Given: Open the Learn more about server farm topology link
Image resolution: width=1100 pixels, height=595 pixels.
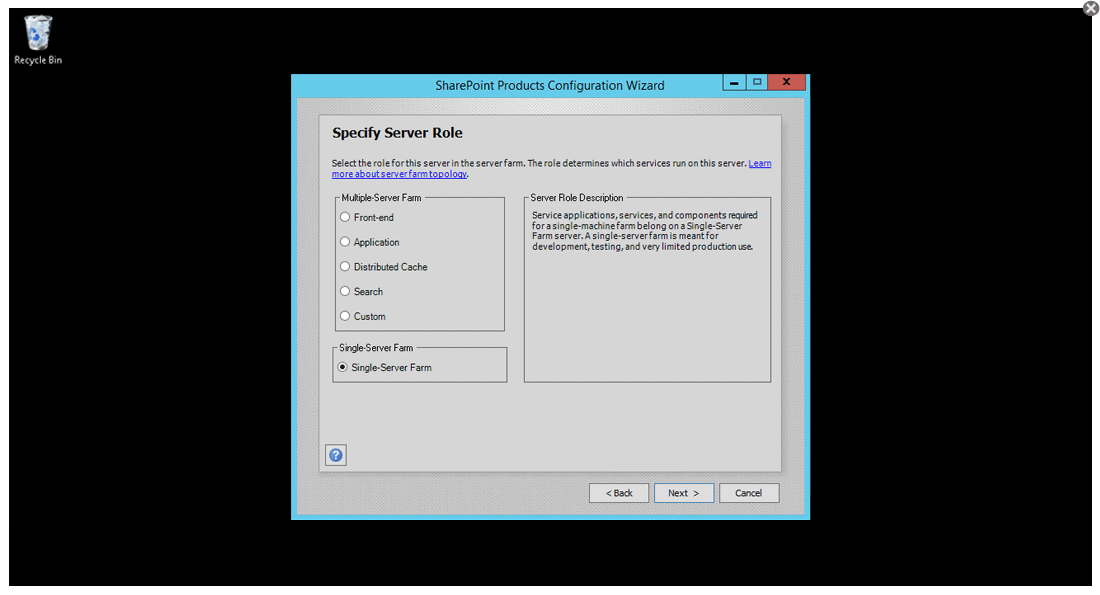Looking at the screenshot, I should [400, 174].
